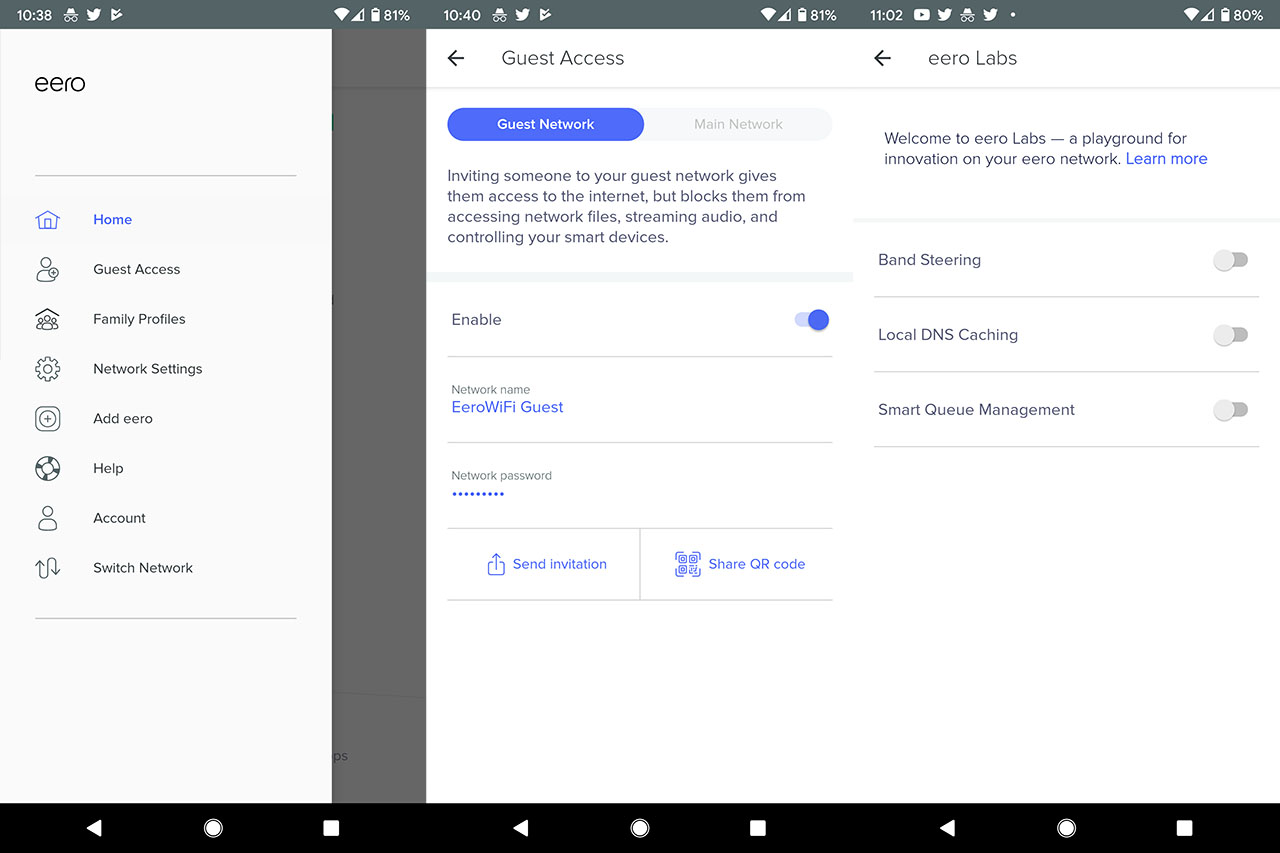Screen dimensions: 1280x853
Task: Turn off the guest network Enable switch
Action: 812,320
